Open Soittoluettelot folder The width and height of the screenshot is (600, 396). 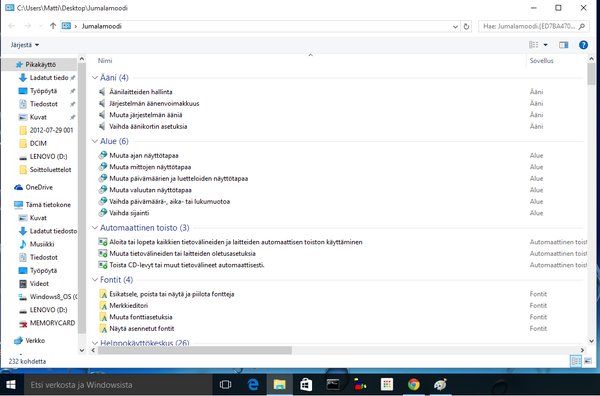pyautogui.click(x=45, y=169)
